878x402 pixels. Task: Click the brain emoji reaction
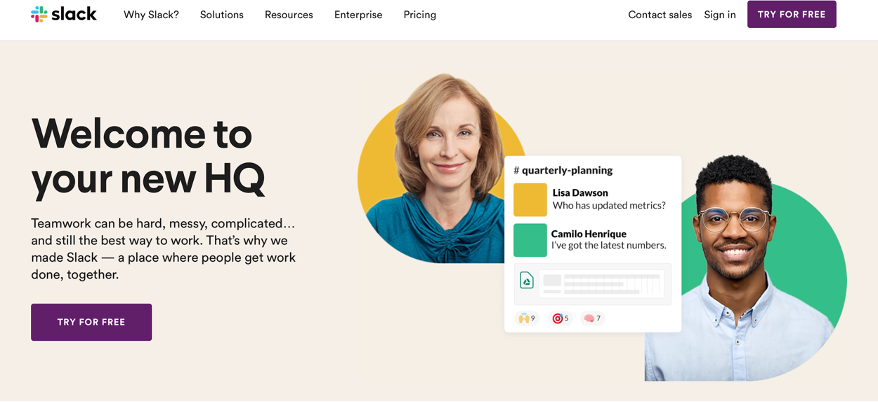click(x=592, y=319)
